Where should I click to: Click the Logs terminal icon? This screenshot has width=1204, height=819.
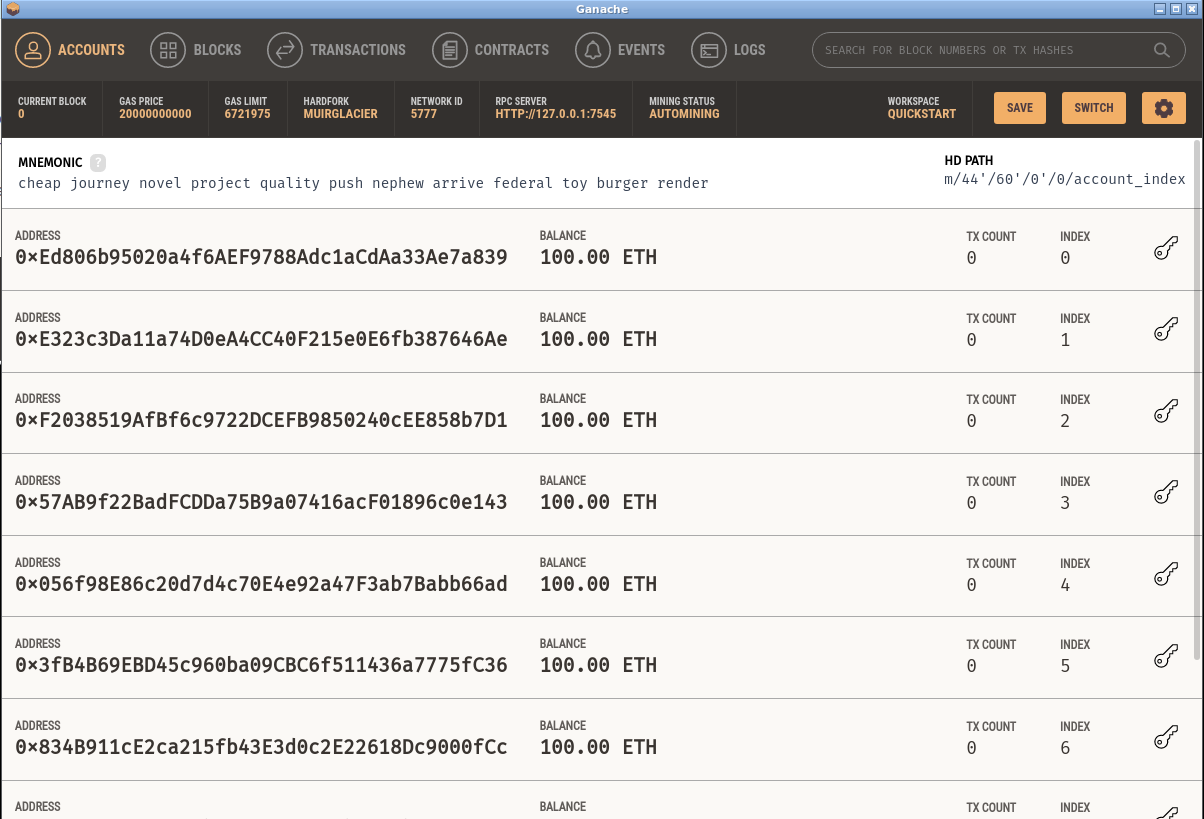pos(709,50)
